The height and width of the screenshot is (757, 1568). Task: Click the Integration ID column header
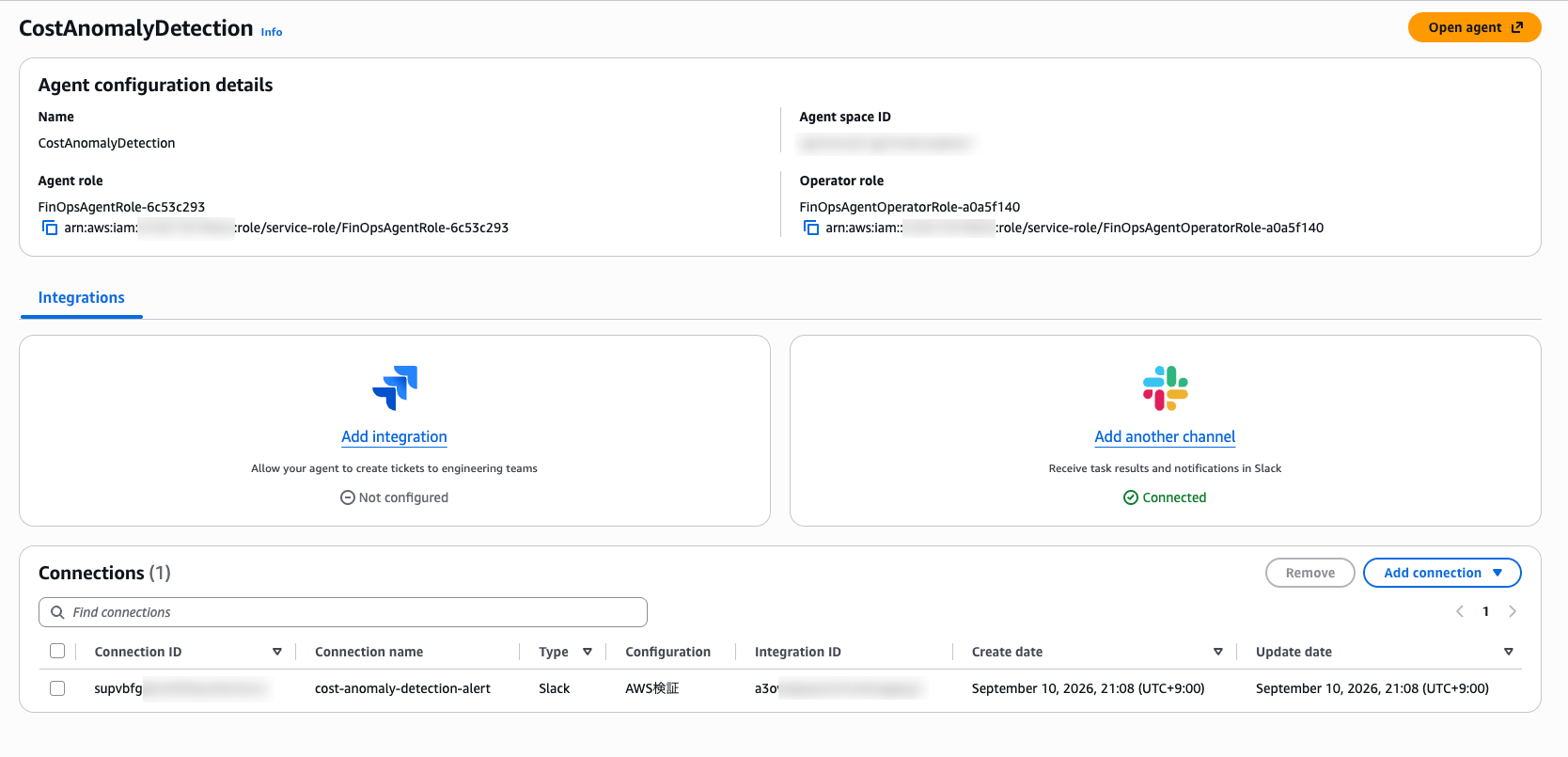[x=798, y=652]
